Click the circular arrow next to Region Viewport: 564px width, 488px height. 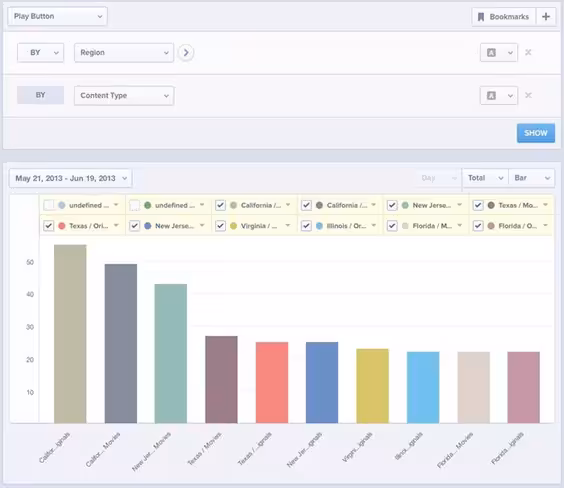[186, 53]
